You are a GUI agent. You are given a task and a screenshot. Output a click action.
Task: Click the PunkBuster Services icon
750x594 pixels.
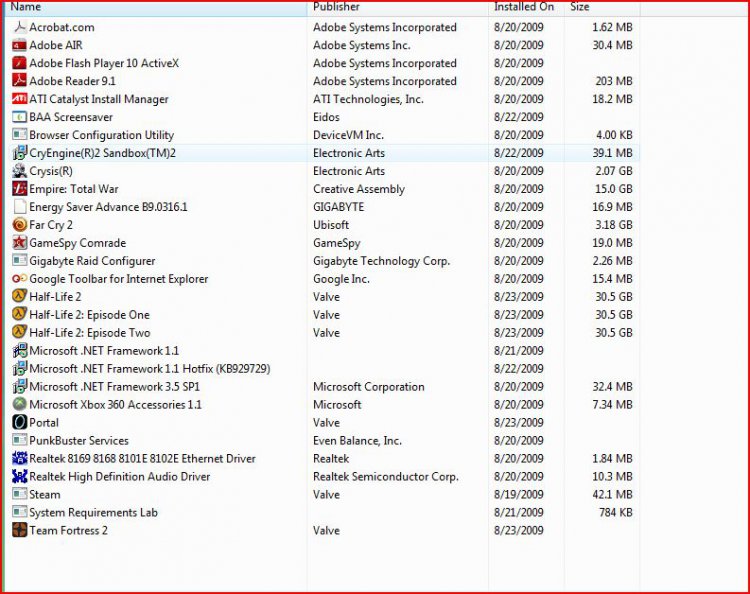click(x=20, y=440)
